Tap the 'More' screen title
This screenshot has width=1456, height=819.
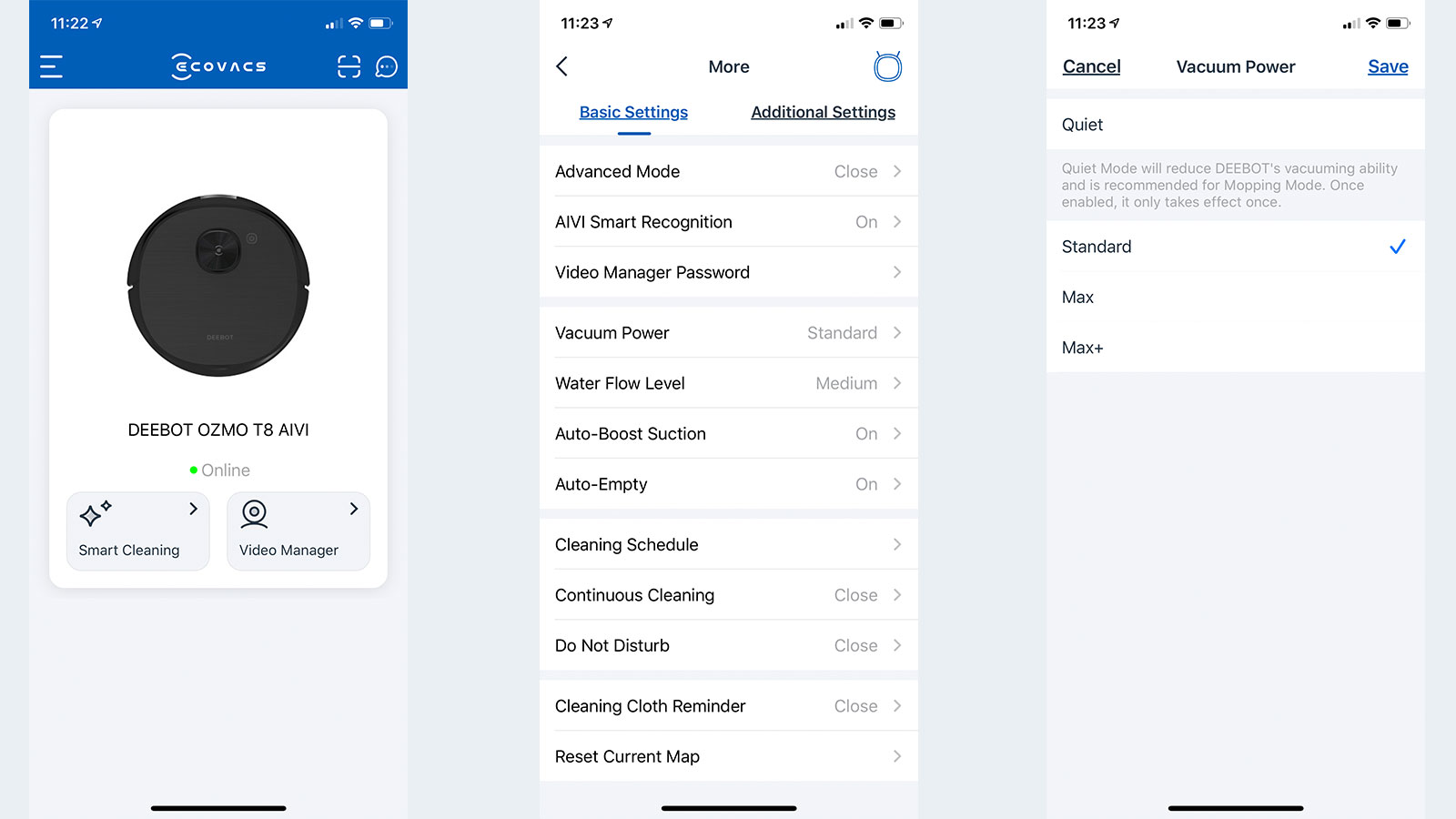pos(729,66)
